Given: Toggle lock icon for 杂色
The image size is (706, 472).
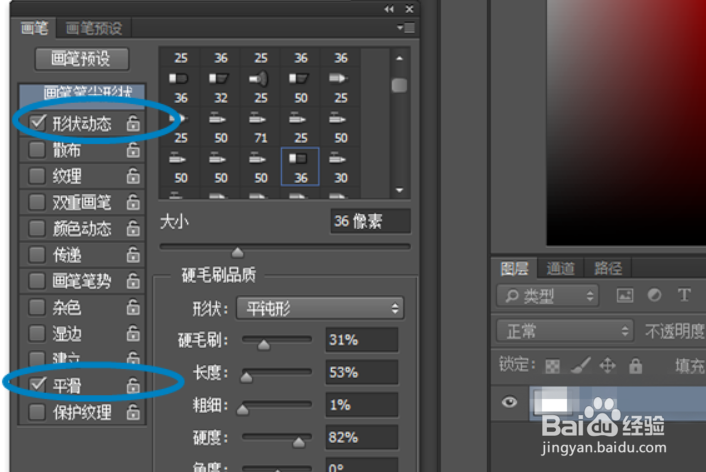Looking at the screenshot, I should coord(133,307).
